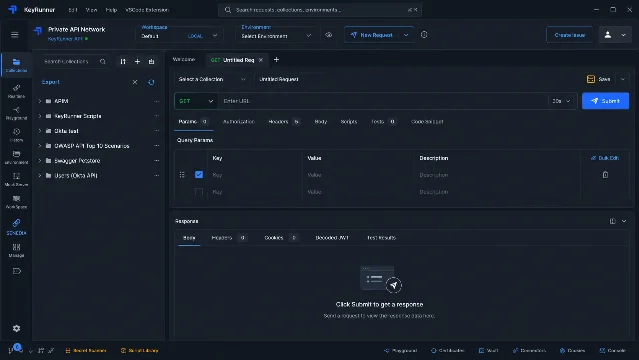Image resolution: width=639 pixels, height=360 pixels.
Task: Click the Create Issue button
Action: point(569,35)
